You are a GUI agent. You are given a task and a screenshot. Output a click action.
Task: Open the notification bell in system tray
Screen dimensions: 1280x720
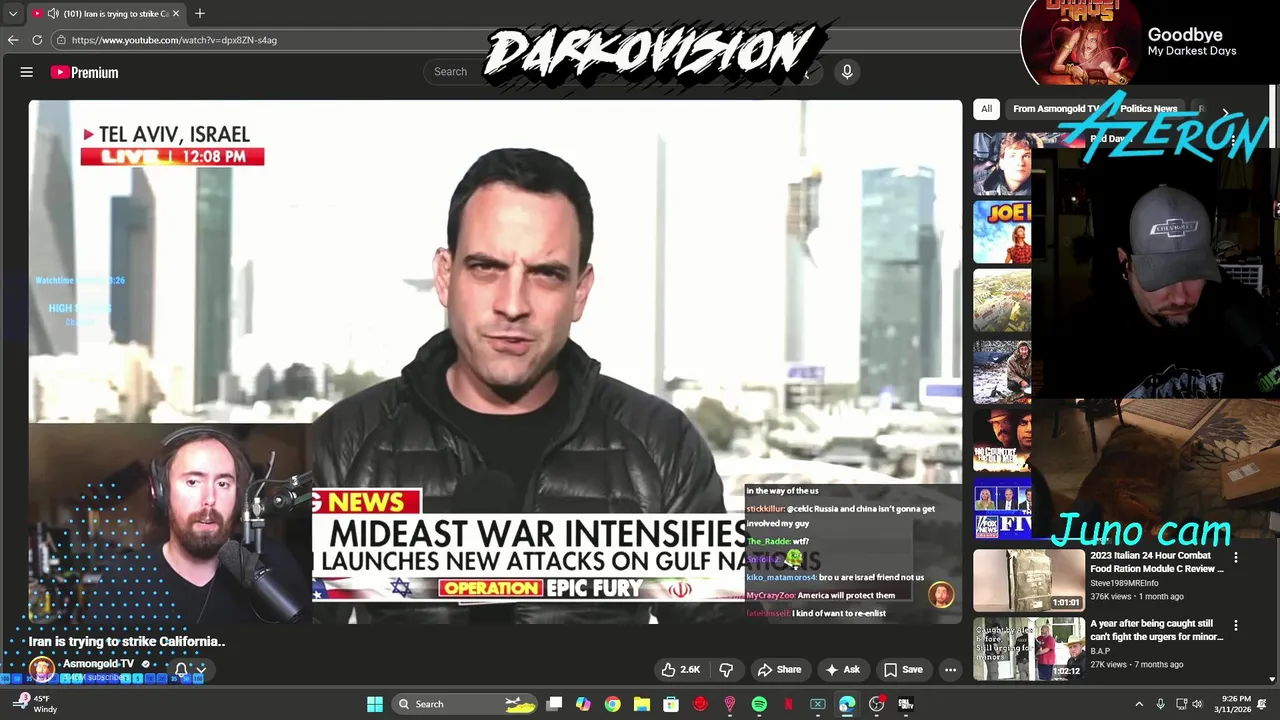[1262, 704]
